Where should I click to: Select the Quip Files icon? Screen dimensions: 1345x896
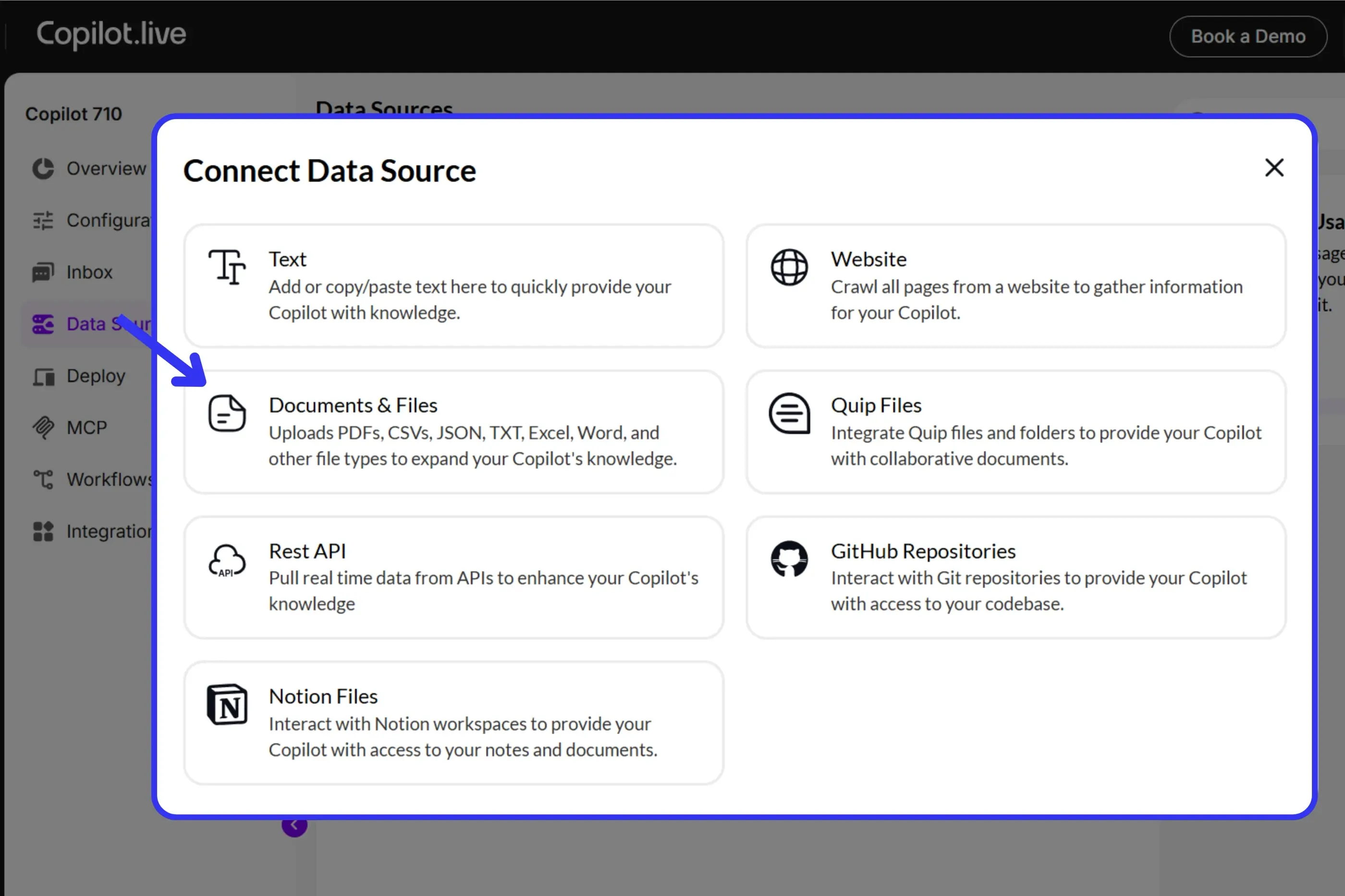point(790,413)
